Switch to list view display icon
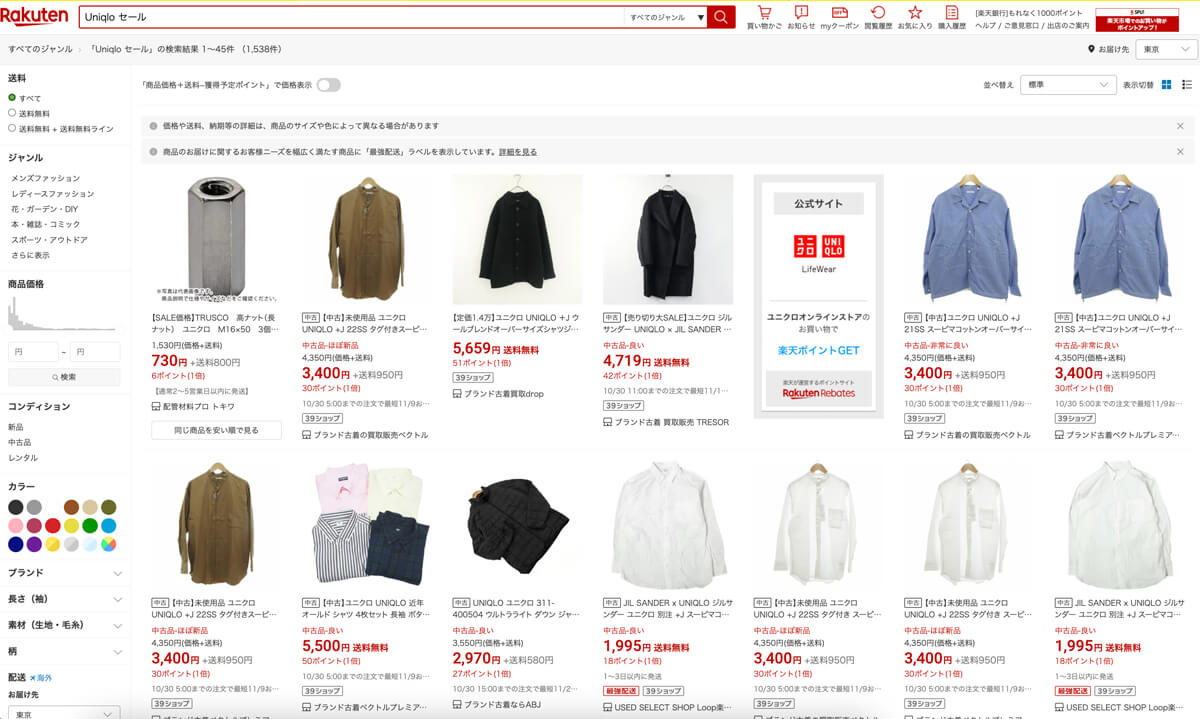 point(1186,85)
